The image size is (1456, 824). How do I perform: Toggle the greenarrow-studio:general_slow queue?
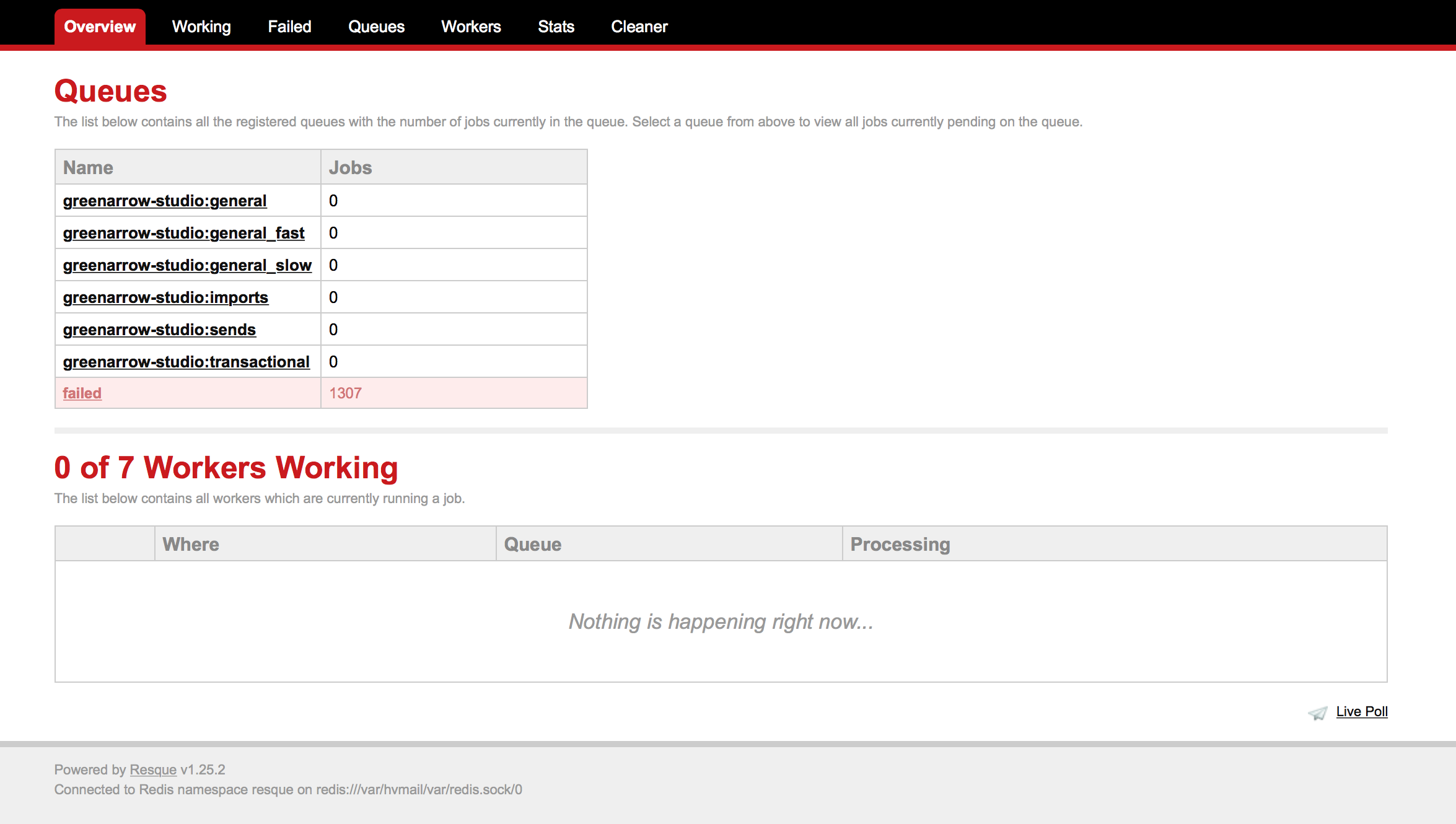(x=186, y=265)
